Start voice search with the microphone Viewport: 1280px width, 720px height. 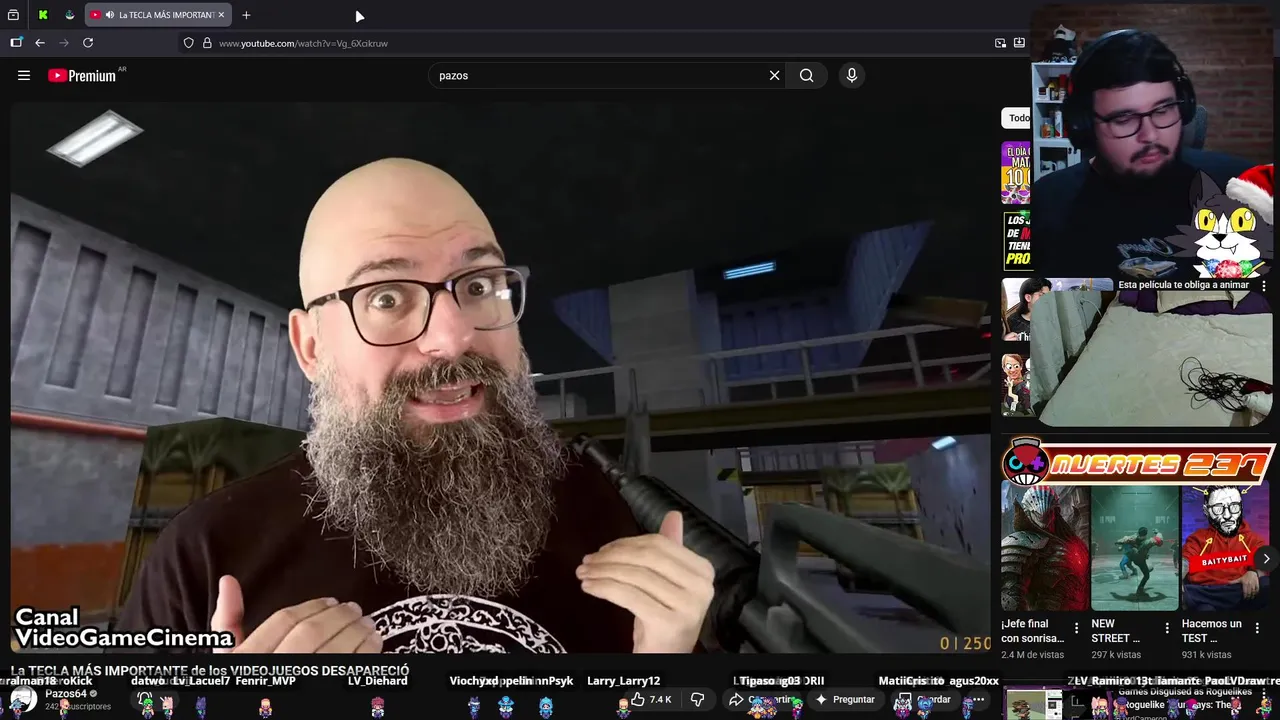[851, 75]
